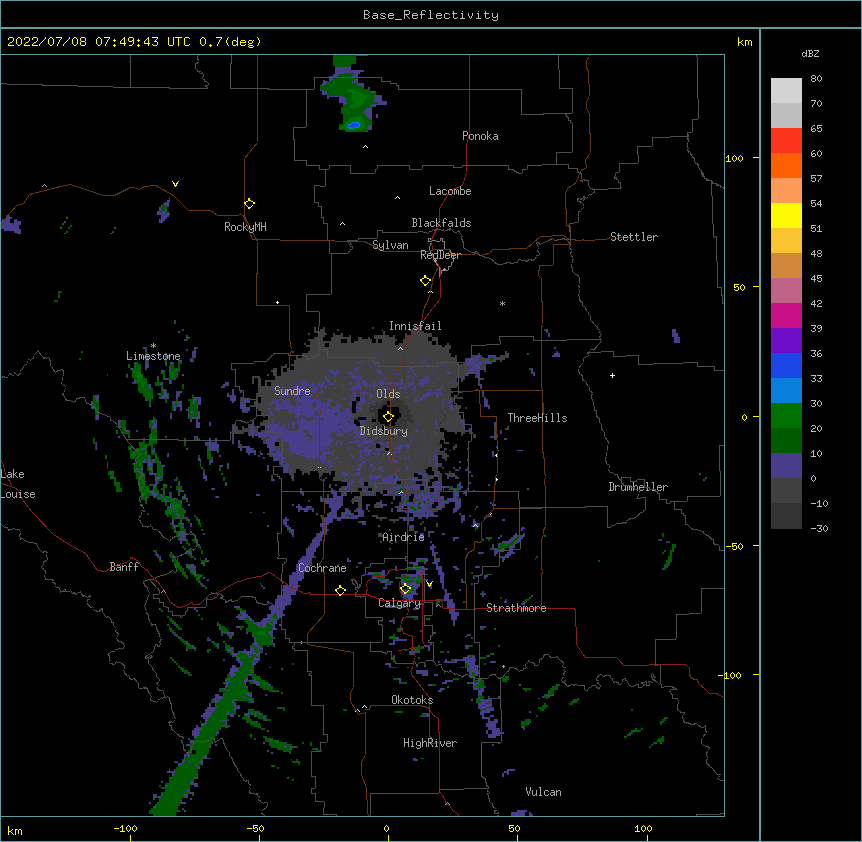The width and height of the screenshot is (862, 842).
Task: Pick the orange 57-60 dBZ legend swatch
Action: (x=786, y=165)
